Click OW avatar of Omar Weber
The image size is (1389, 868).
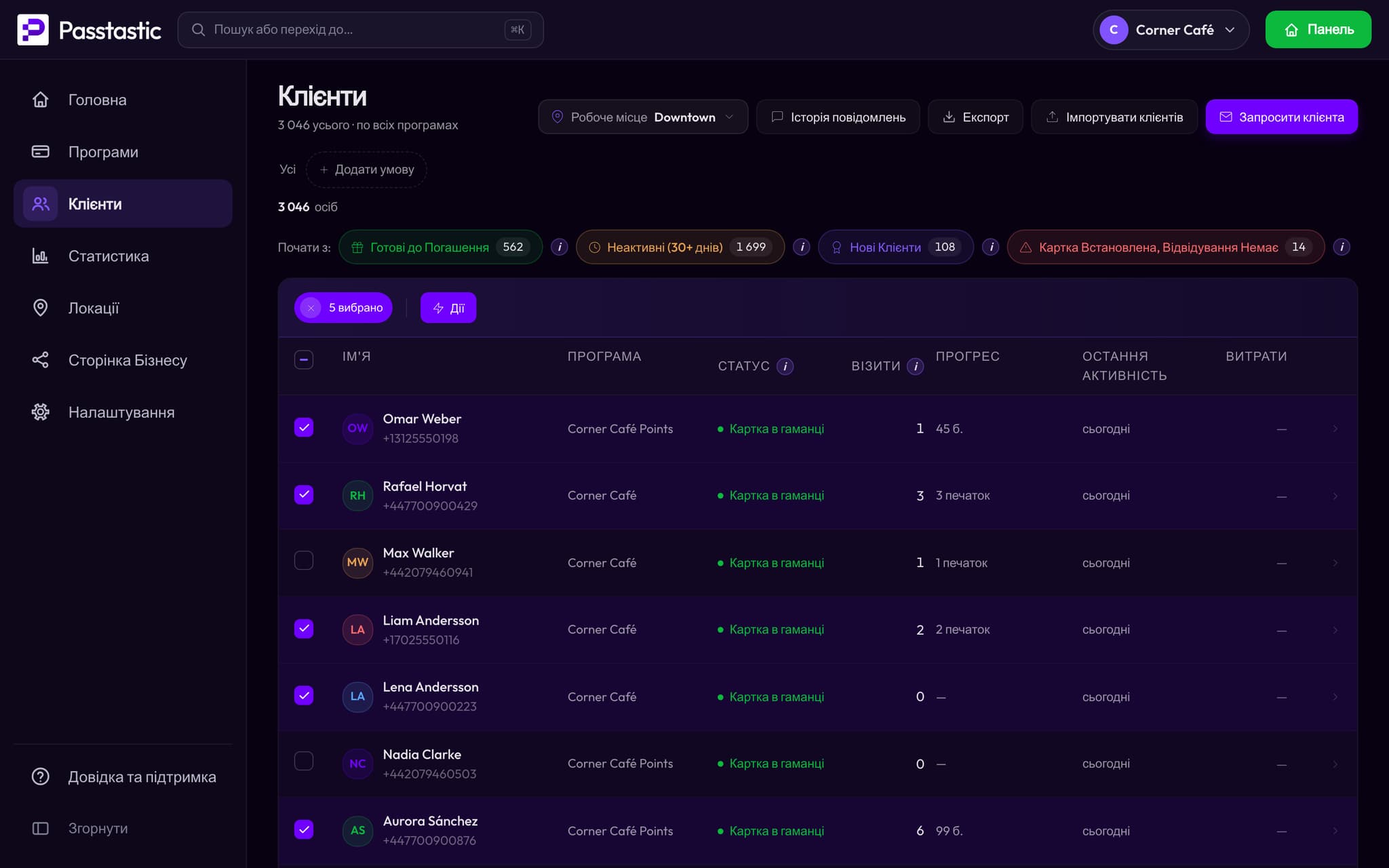click(357, 429)
